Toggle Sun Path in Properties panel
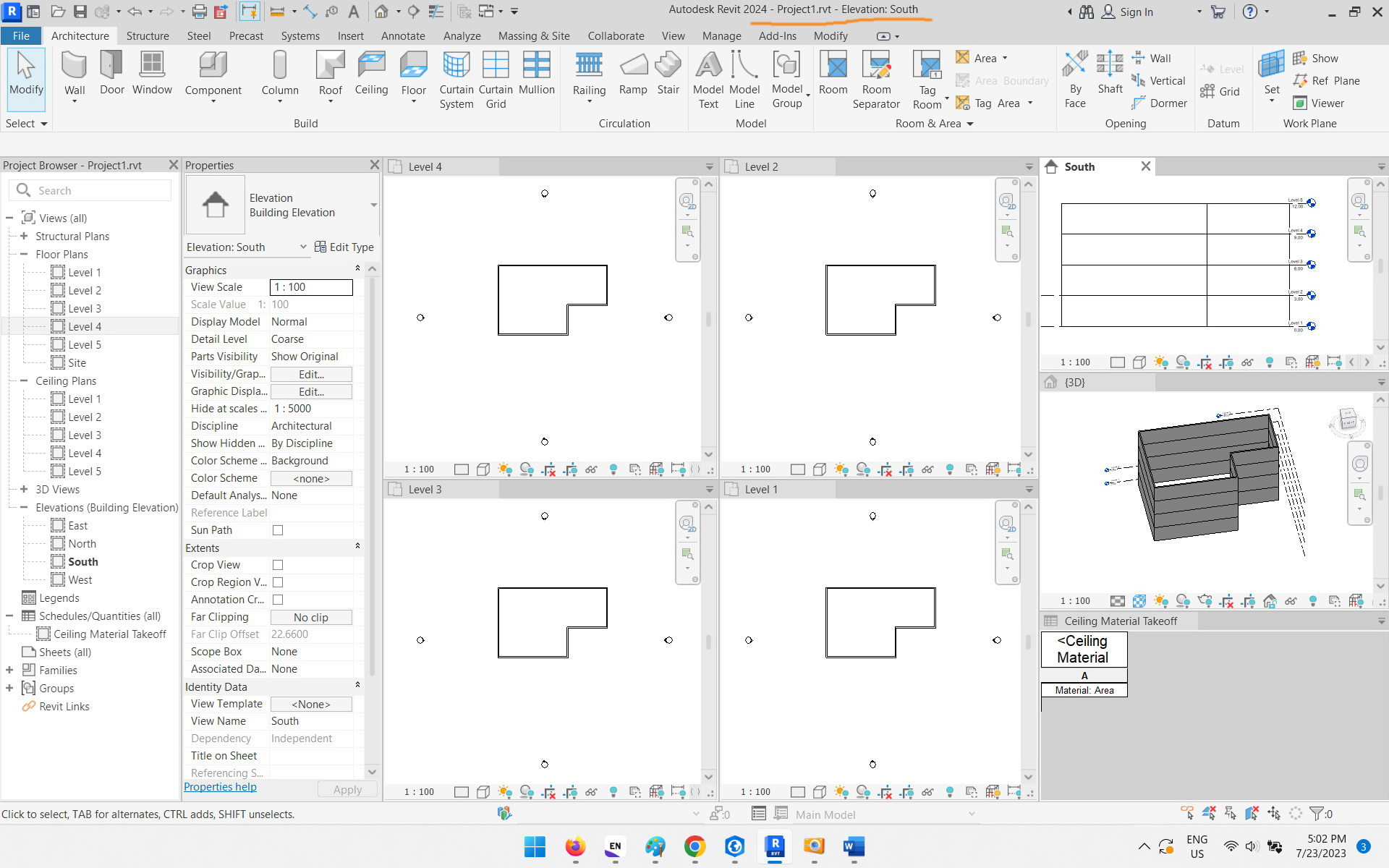Image resolution: width=1389 pixels, height=868 pixels. tap(278, 530)
